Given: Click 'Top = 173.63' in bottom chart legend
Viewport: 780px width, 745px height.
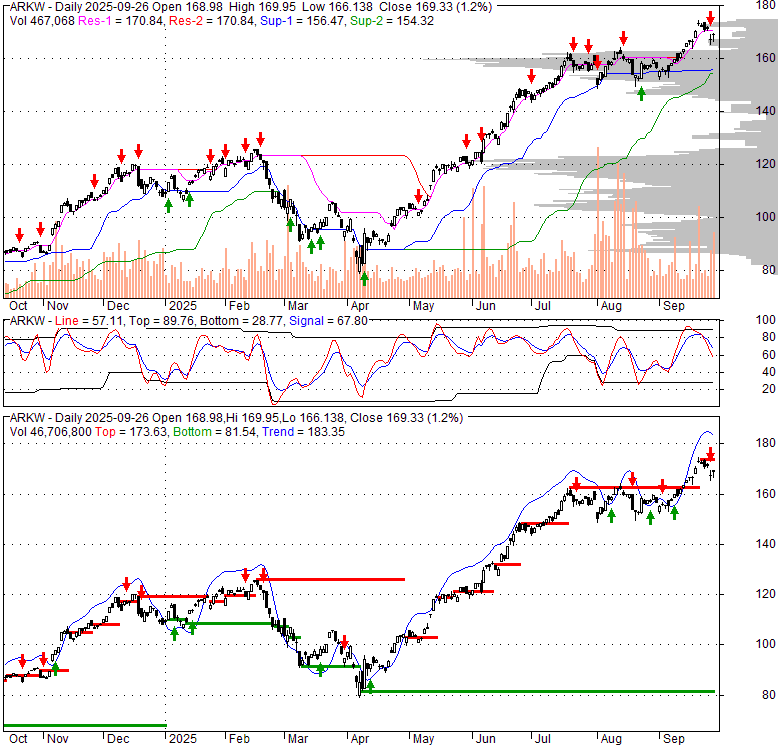Looking at the screenshot, I should click(131, 432).
